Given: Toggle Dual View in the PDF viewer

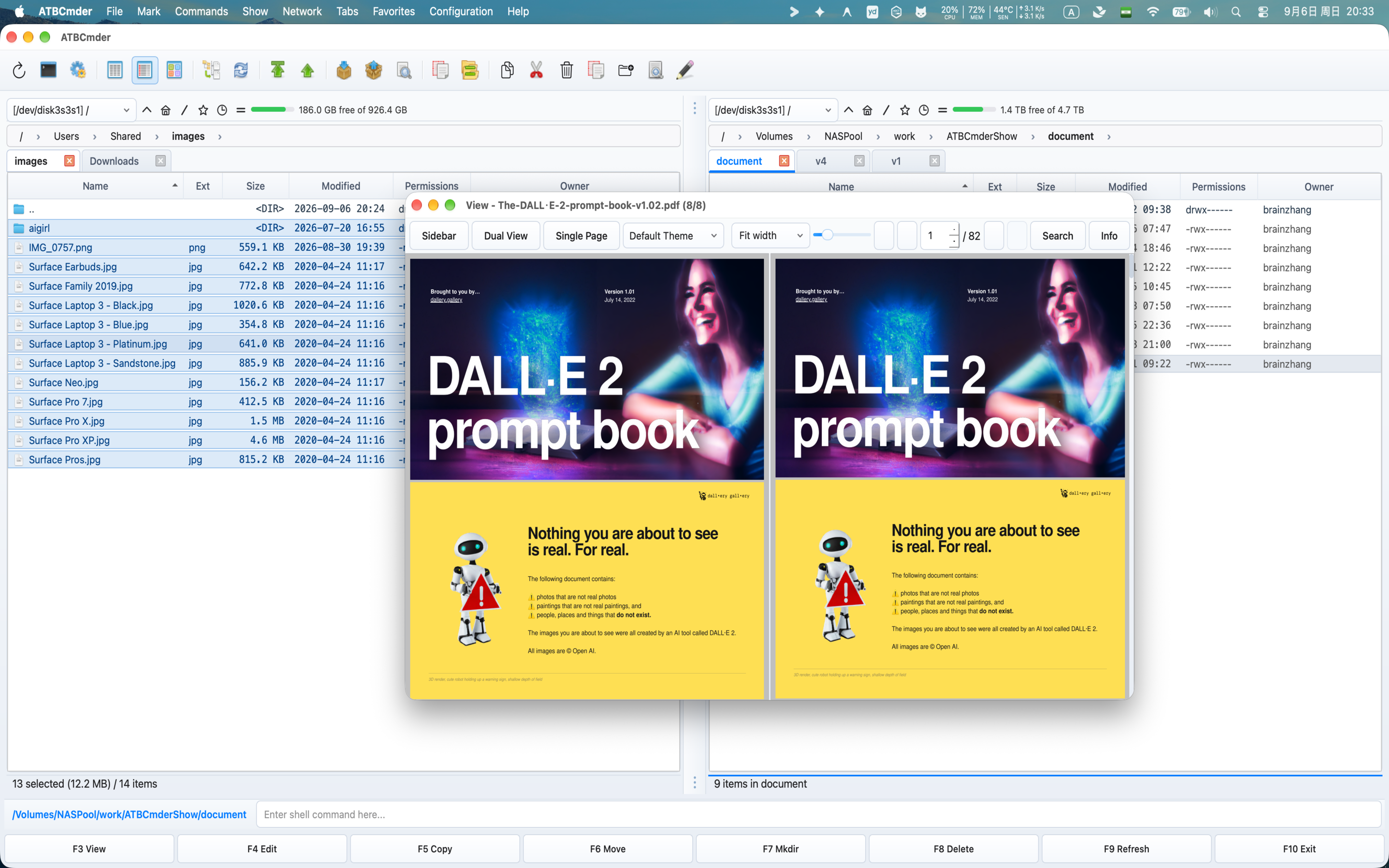Looking at the screenshot, I should point(505,236).
